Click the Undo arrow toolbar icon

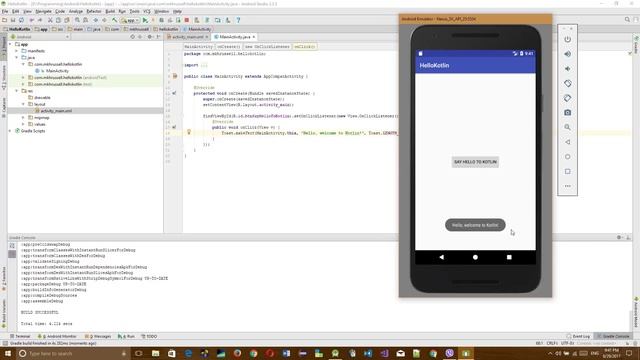click(x=31, y=20)
